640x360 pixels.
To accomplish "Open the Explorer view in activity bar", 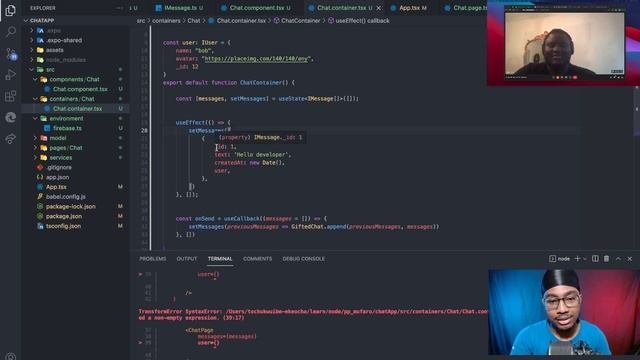I will [10, 10].
